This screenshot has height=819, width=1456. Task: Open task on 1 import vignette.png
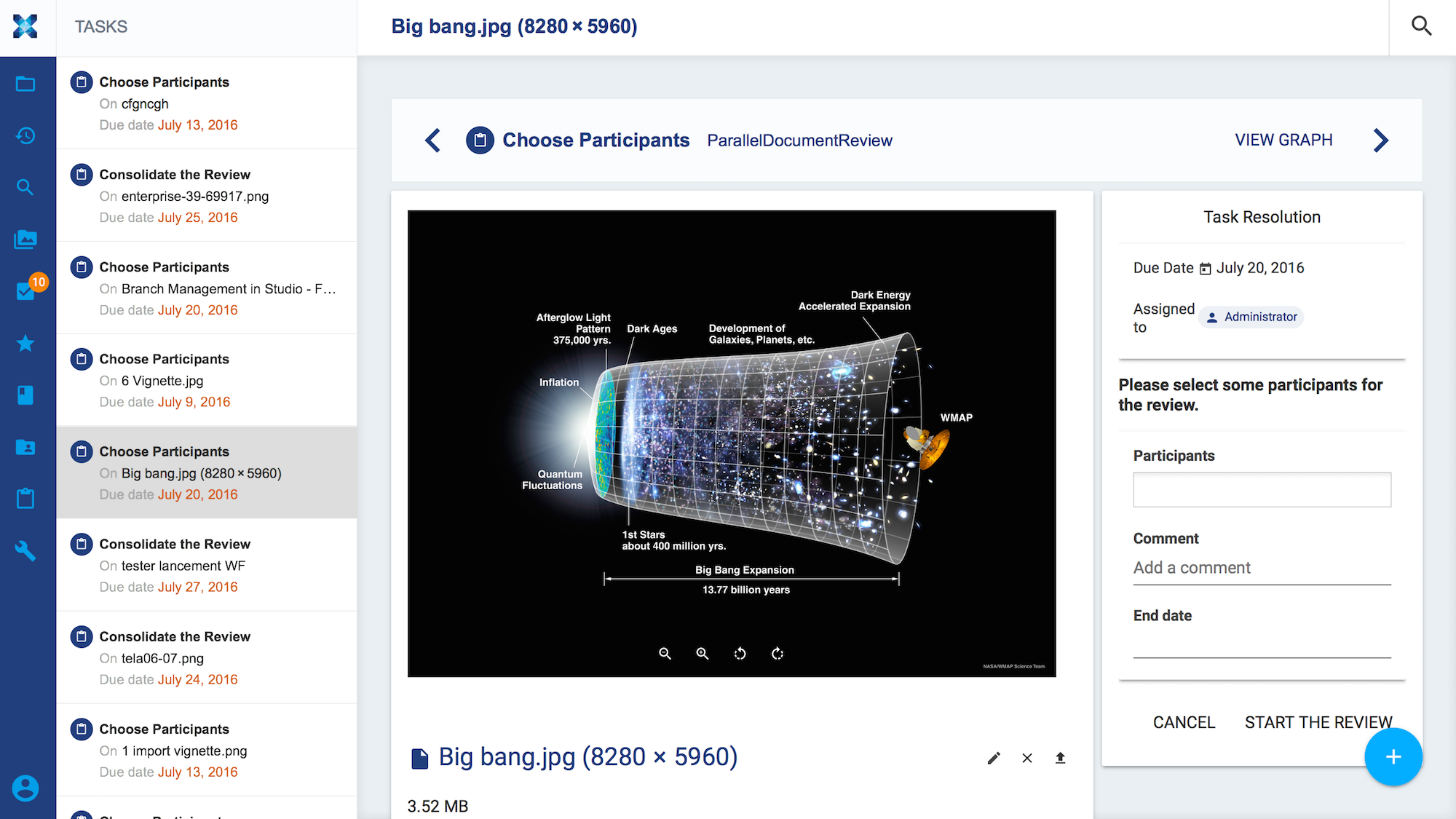click(x=207, y=750)
